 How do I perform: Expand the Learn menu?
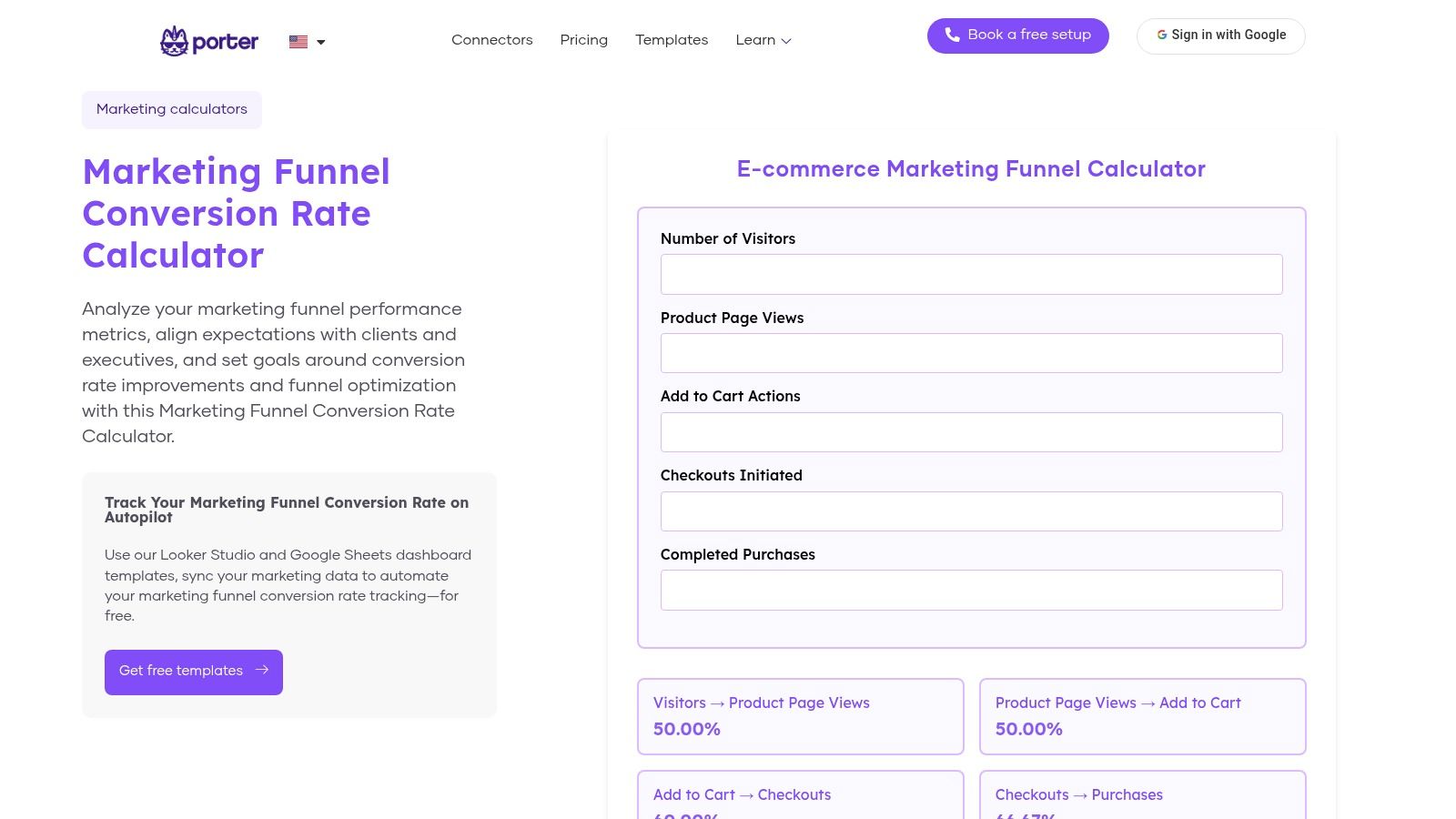763,40
